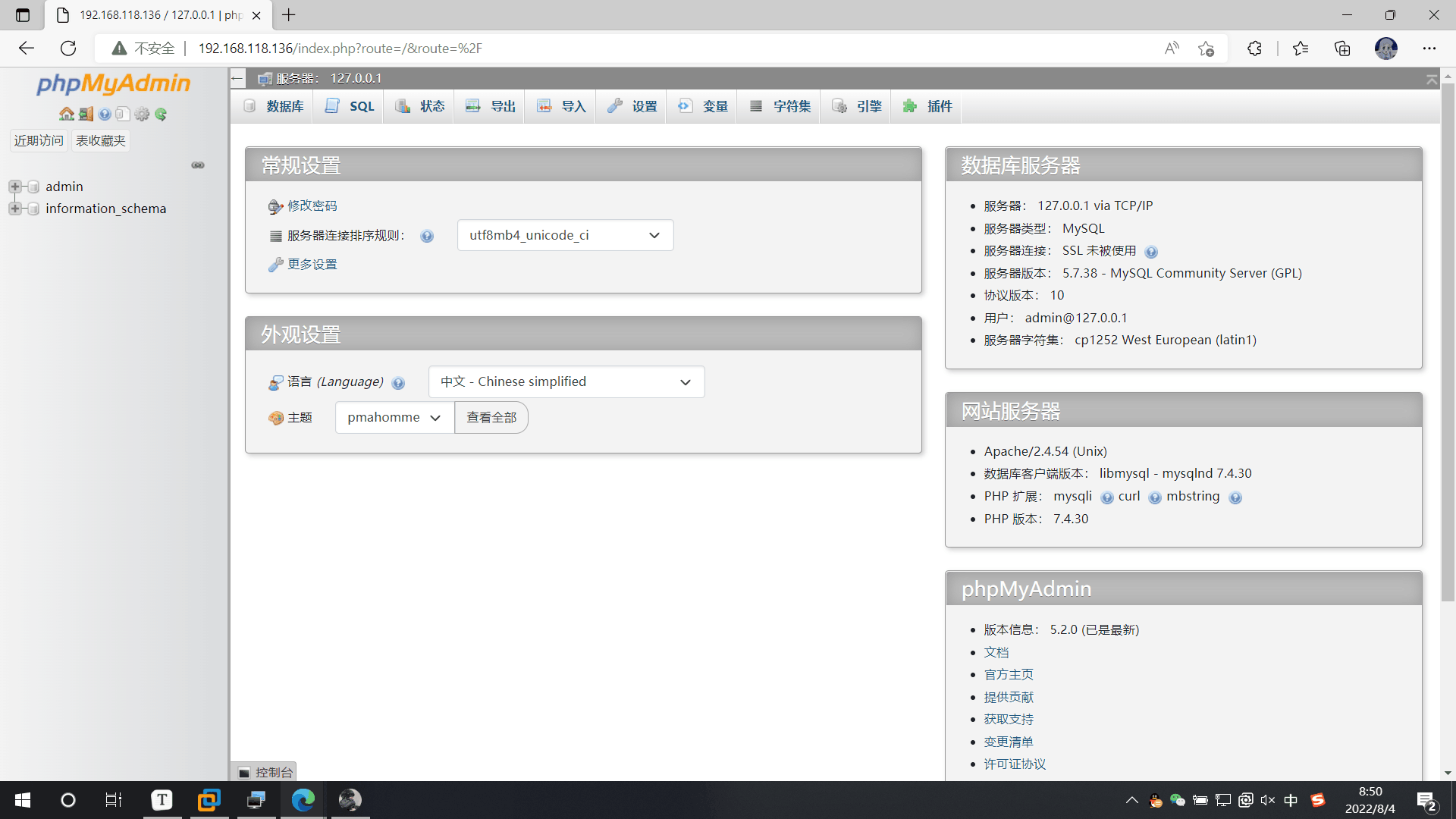This screenshot has height=819, width=1456.
Task: Open the 引擎 (Engines) tab
Action: point(857,106)
